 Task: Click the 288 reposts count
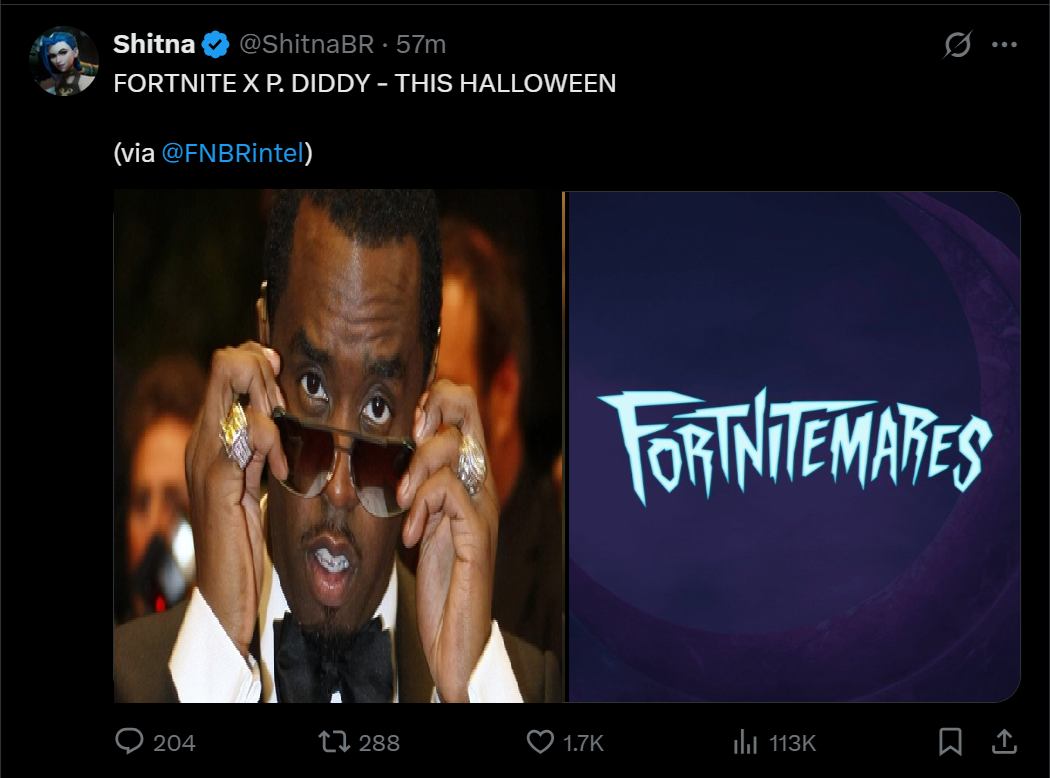[379, 743]
